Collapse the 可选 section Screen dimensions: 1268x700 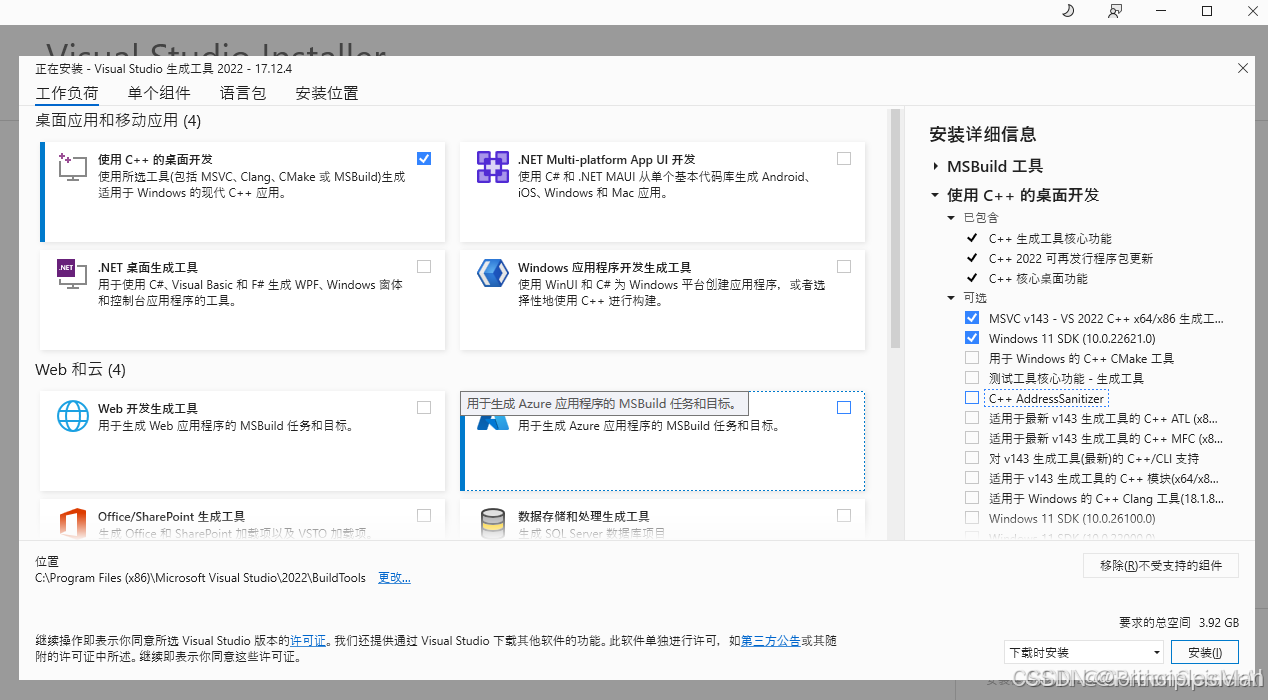point(951,298)
